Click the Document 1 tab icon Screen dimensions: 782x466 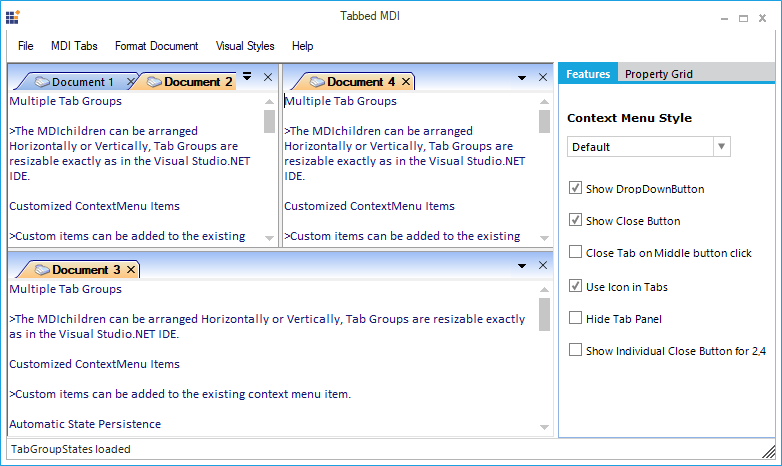[42, 82]
